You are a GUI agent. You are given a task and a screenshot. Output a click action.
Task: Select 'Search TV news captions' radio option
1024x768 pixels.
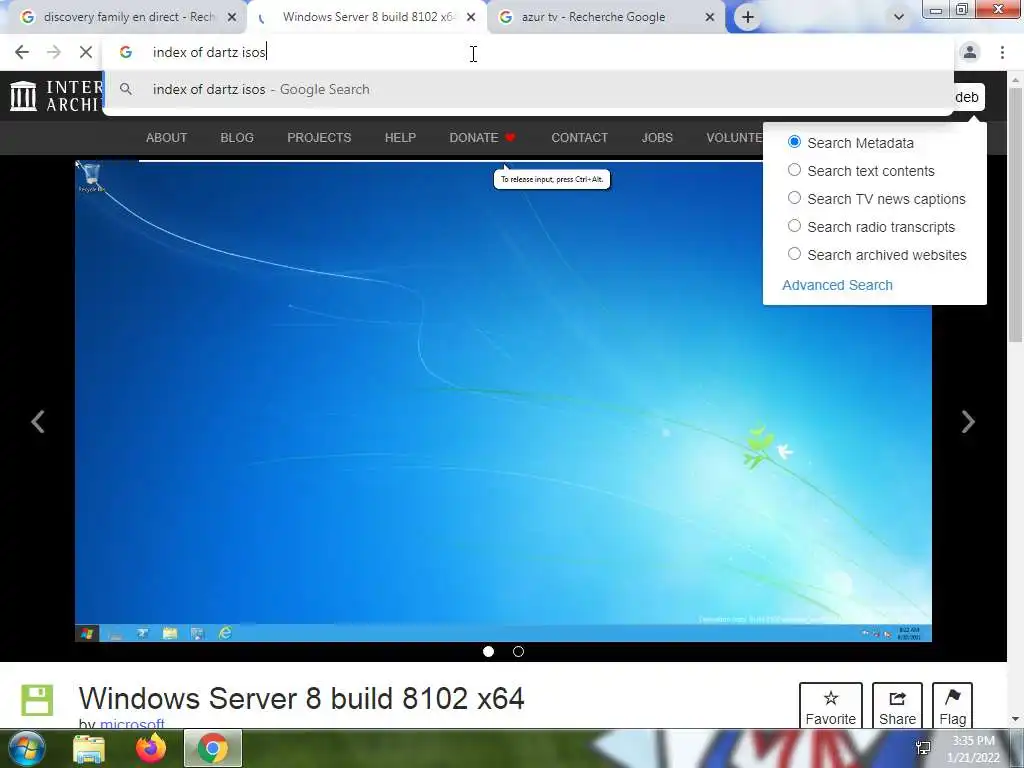[x=794, y=198]
